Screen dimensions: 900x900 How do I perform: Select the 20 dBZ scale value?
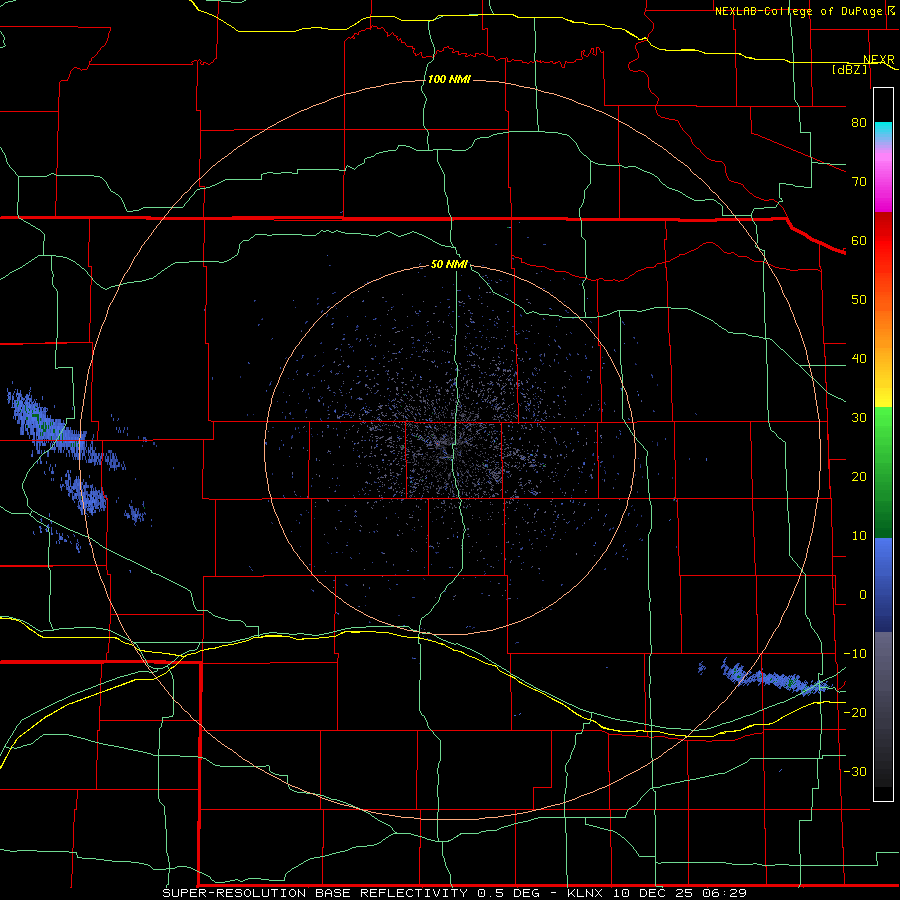859,477
